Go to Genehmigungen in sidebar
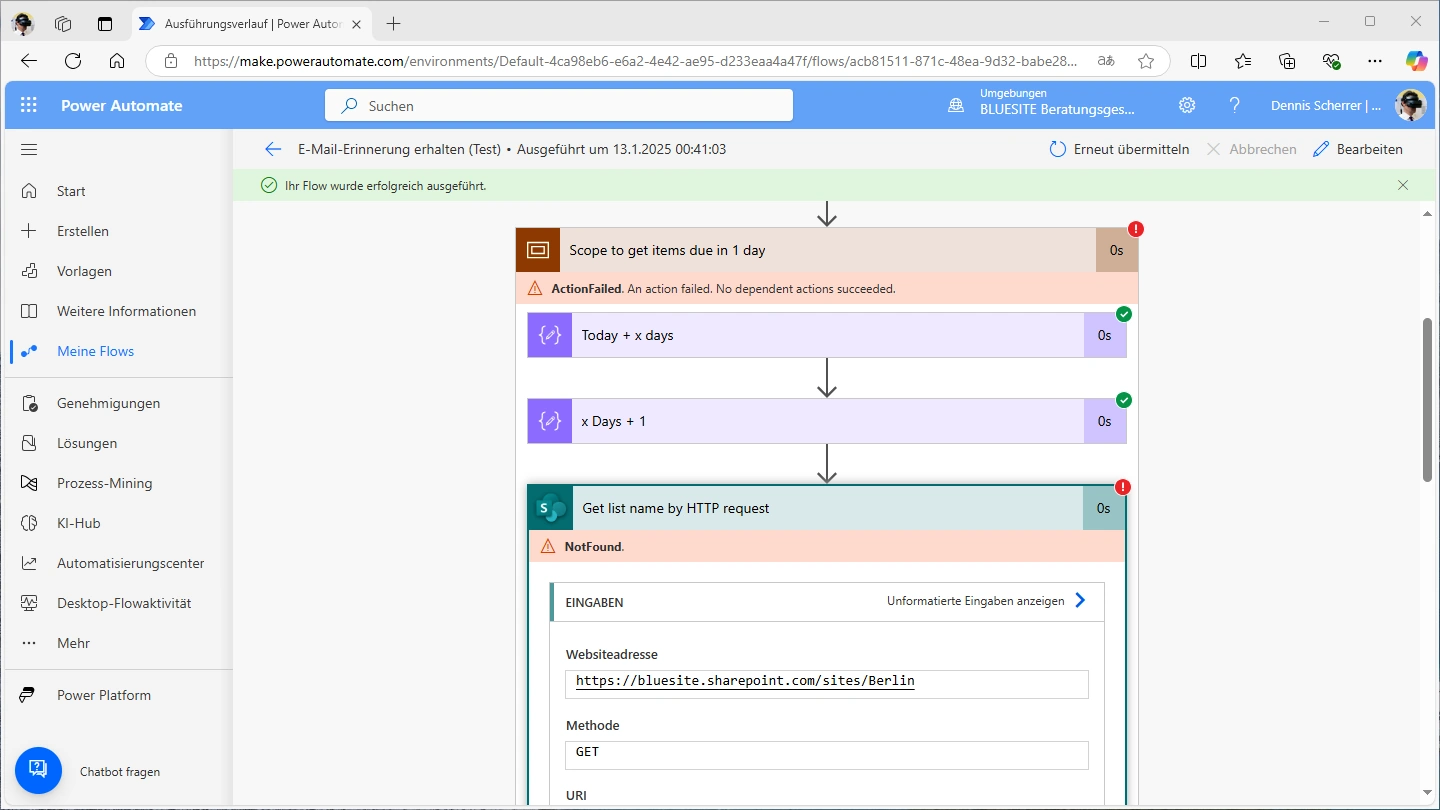 coord(108,403)
